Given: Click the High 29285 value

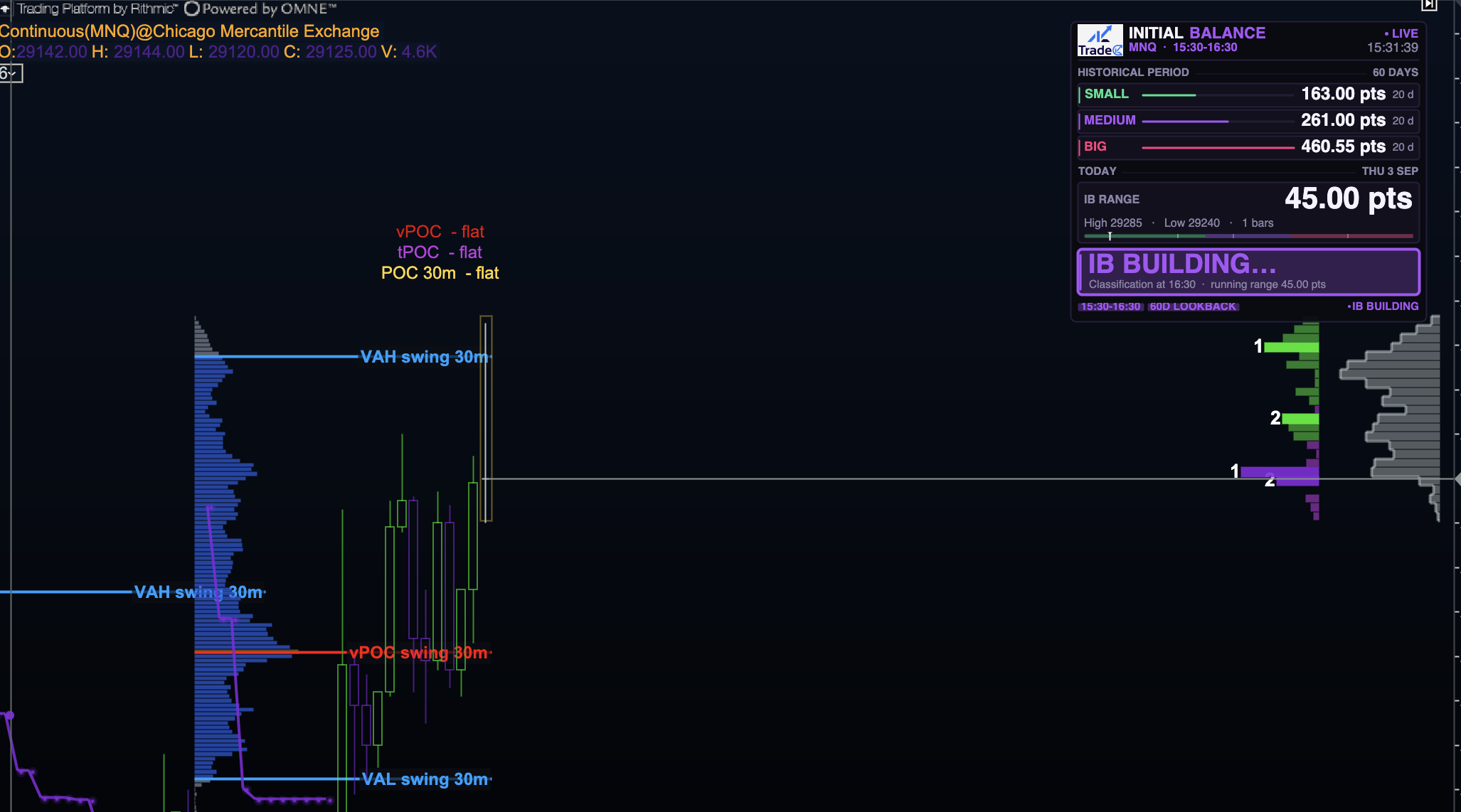Looking at the screenshot, I should coord(1112,223).
